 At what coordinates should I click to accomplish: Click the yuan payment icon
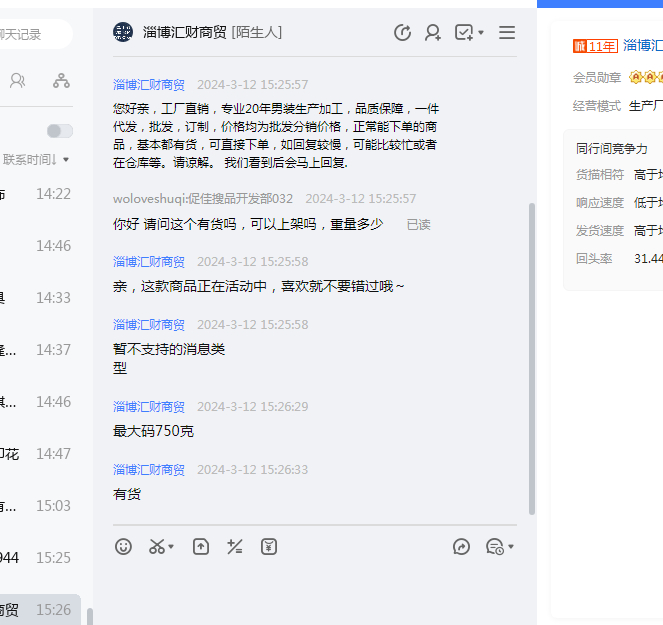[x=269, y=546]
